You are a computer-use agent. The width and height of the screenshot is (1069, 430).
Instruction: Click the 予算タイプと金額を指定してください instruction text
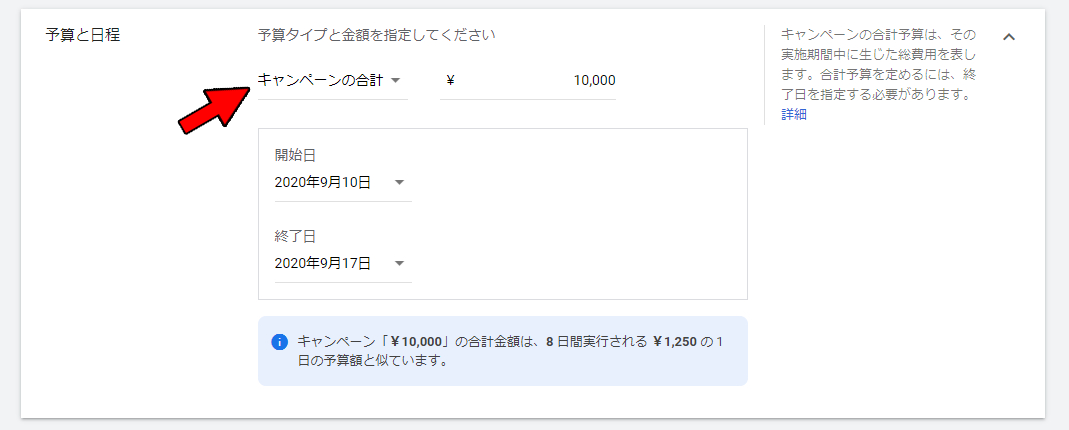377,35
